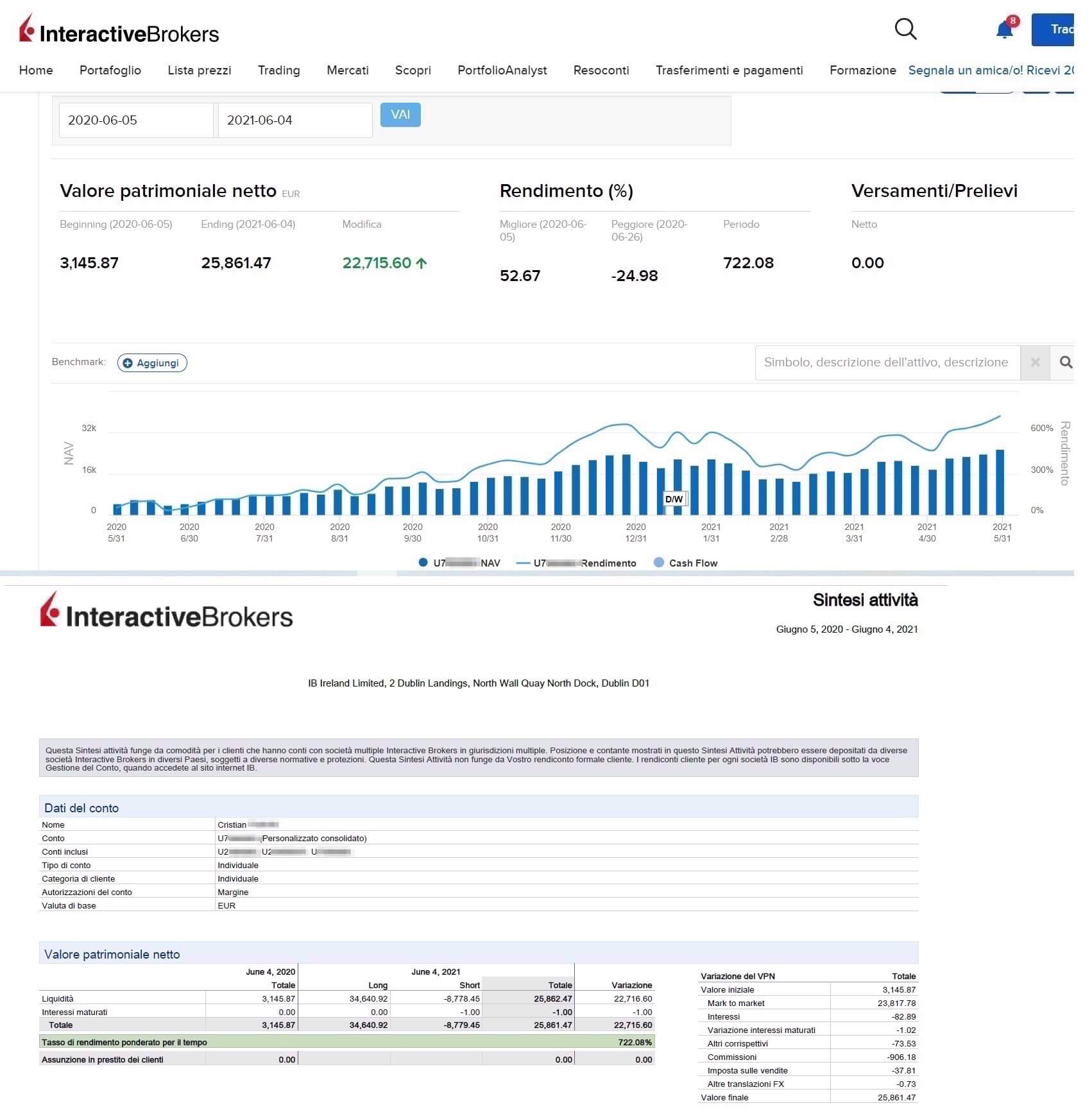Toggle Rendimento line in chart legend
The height and width of the screenshot is (1119, 1092).
[576, 563]
